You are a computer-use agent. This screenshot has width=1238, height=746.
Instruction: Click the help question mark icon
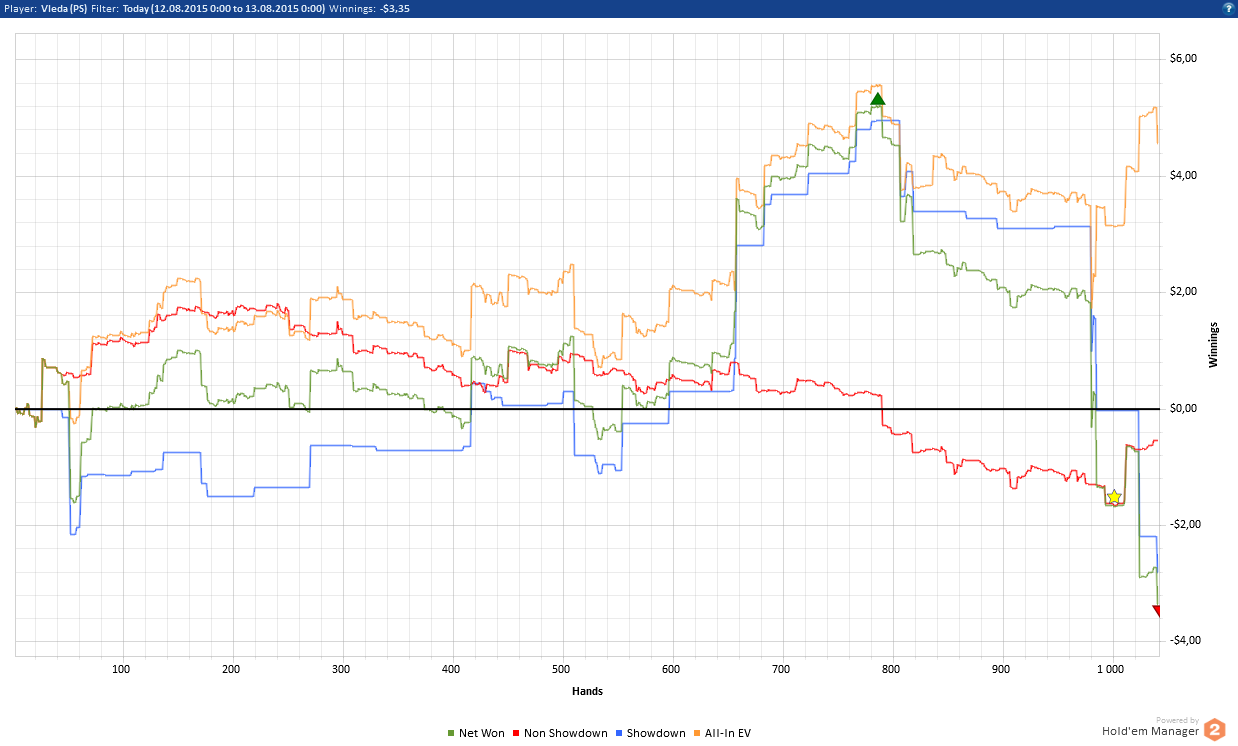pos(1227,7)
